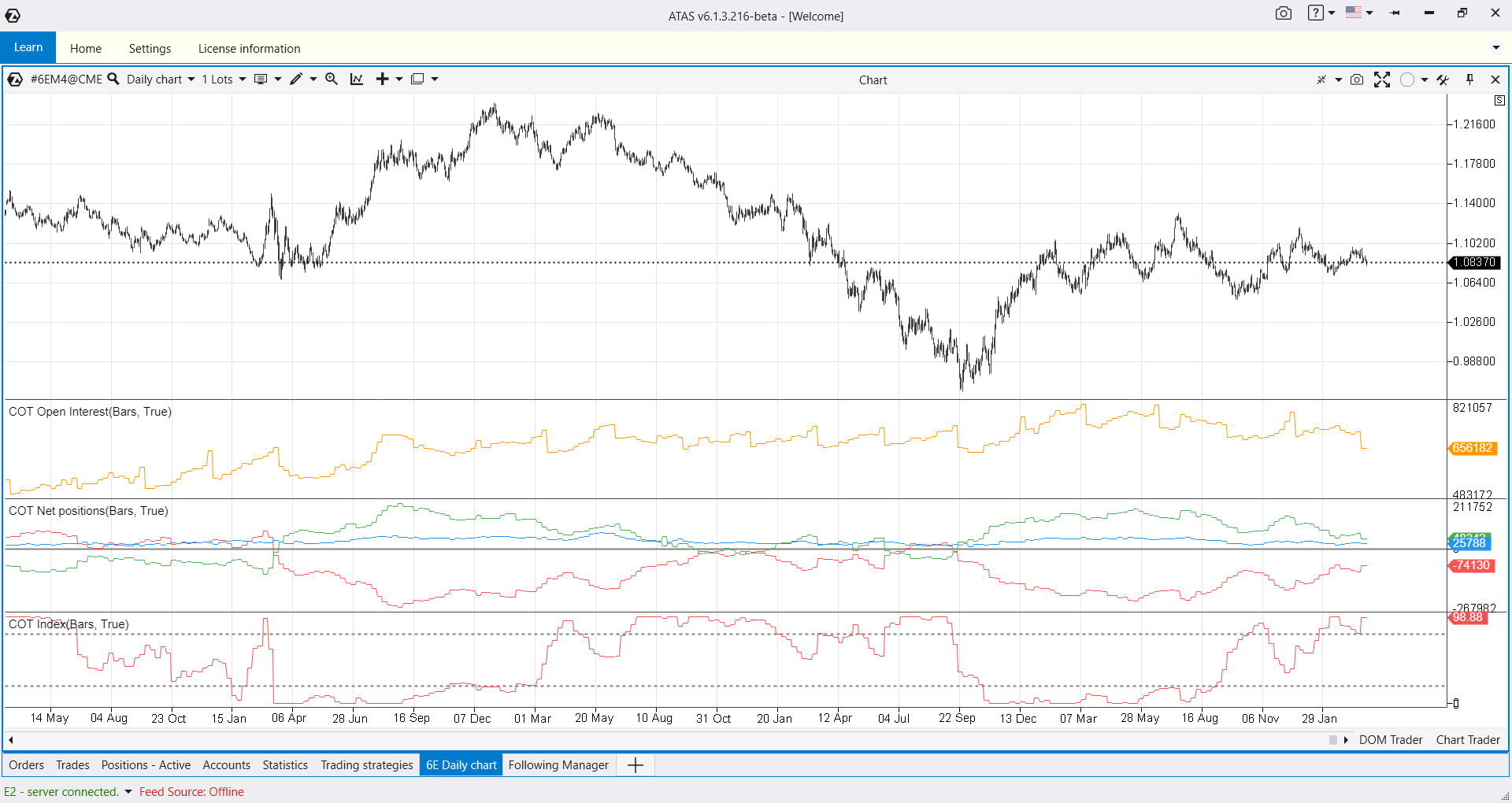
Task: Open the white circle color selector
Action: 1407,80
